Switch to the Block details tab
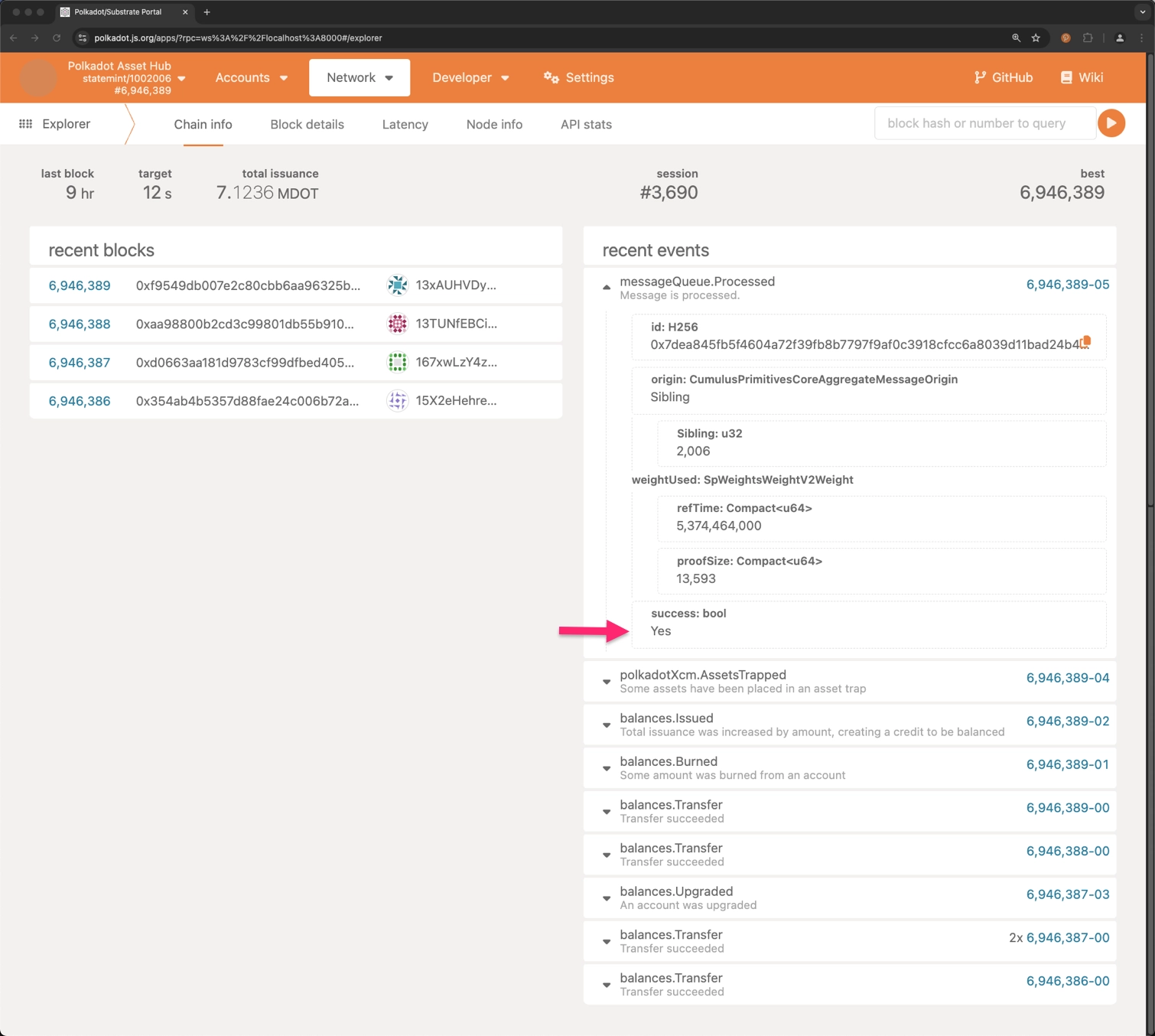1155x1036 pixels. pyautogui.click(x=307, y=124)
